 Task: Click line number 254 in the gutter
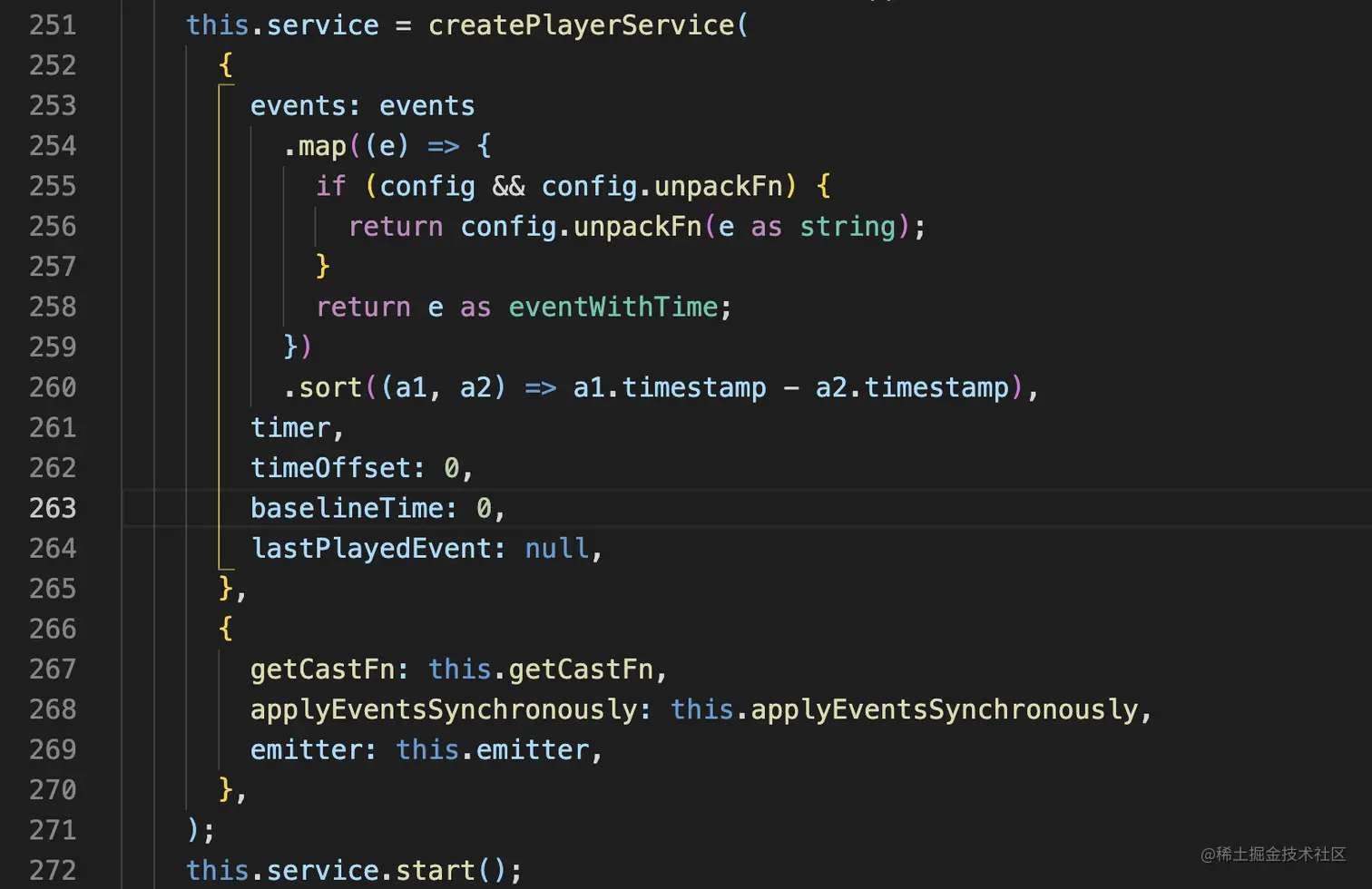tap(53, 145)
